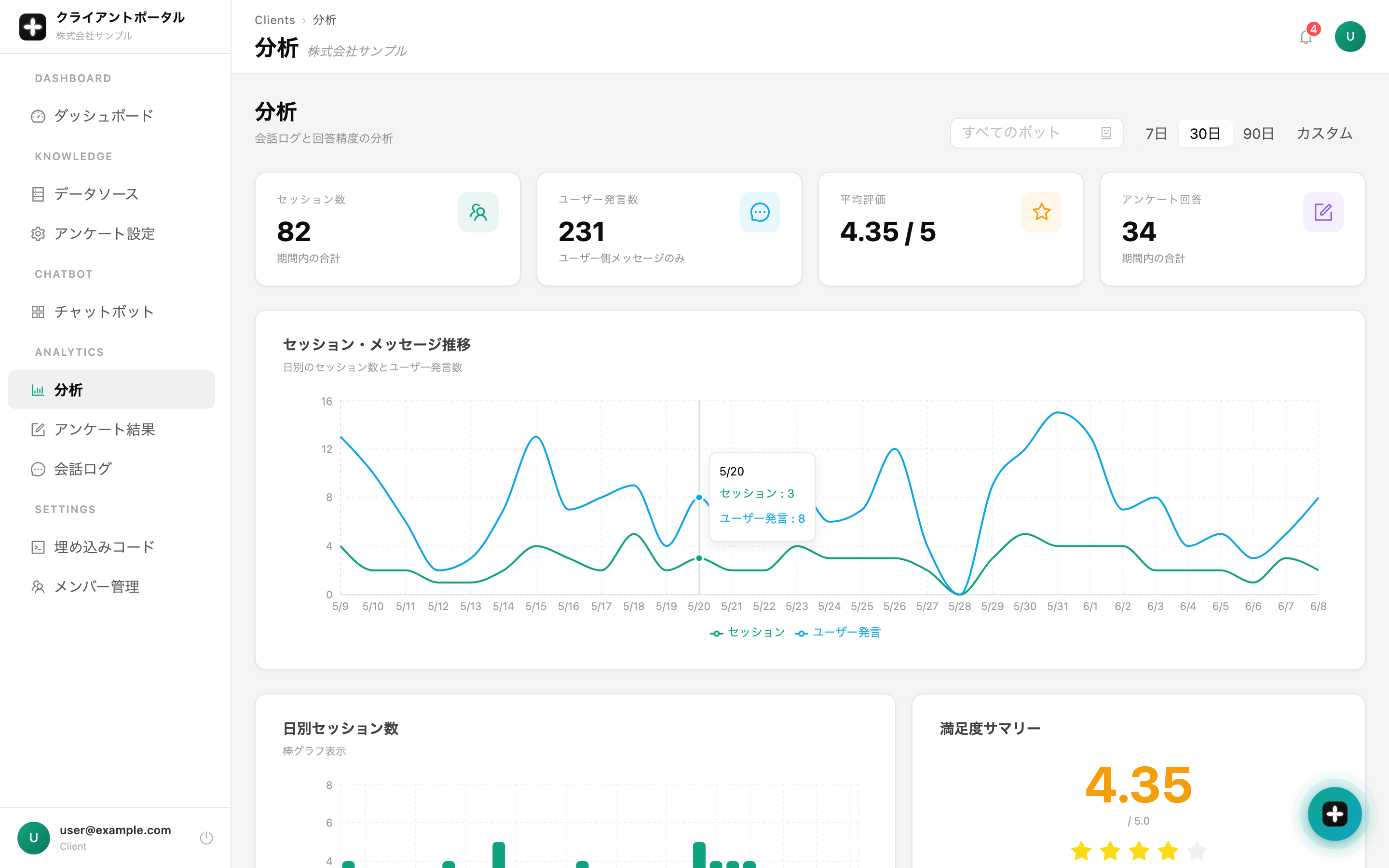This screenshot has height=868, width=1389.
Task: Click the analytics bar chart icon
Action: coord(38,391)
